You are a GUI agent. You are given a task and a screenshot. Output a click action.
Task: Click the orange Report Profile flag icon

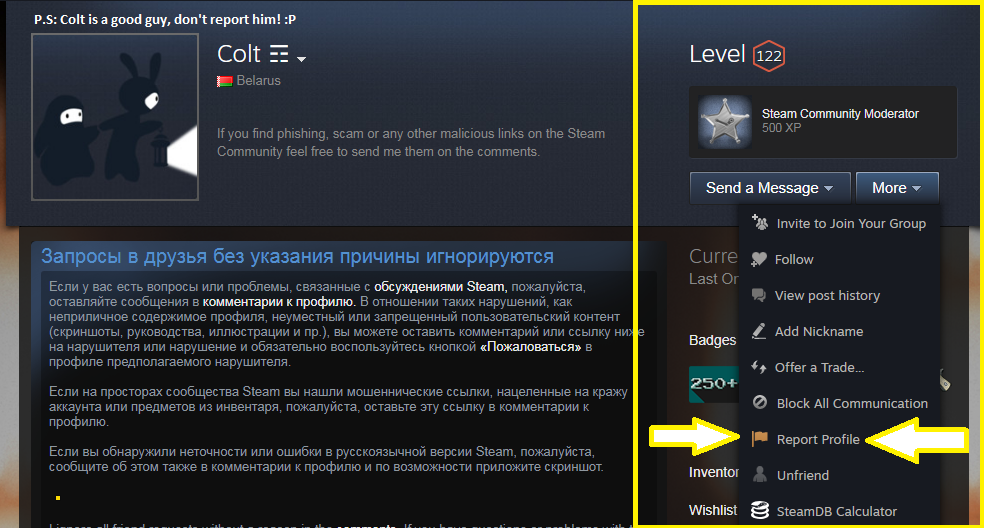click(760, 438)
